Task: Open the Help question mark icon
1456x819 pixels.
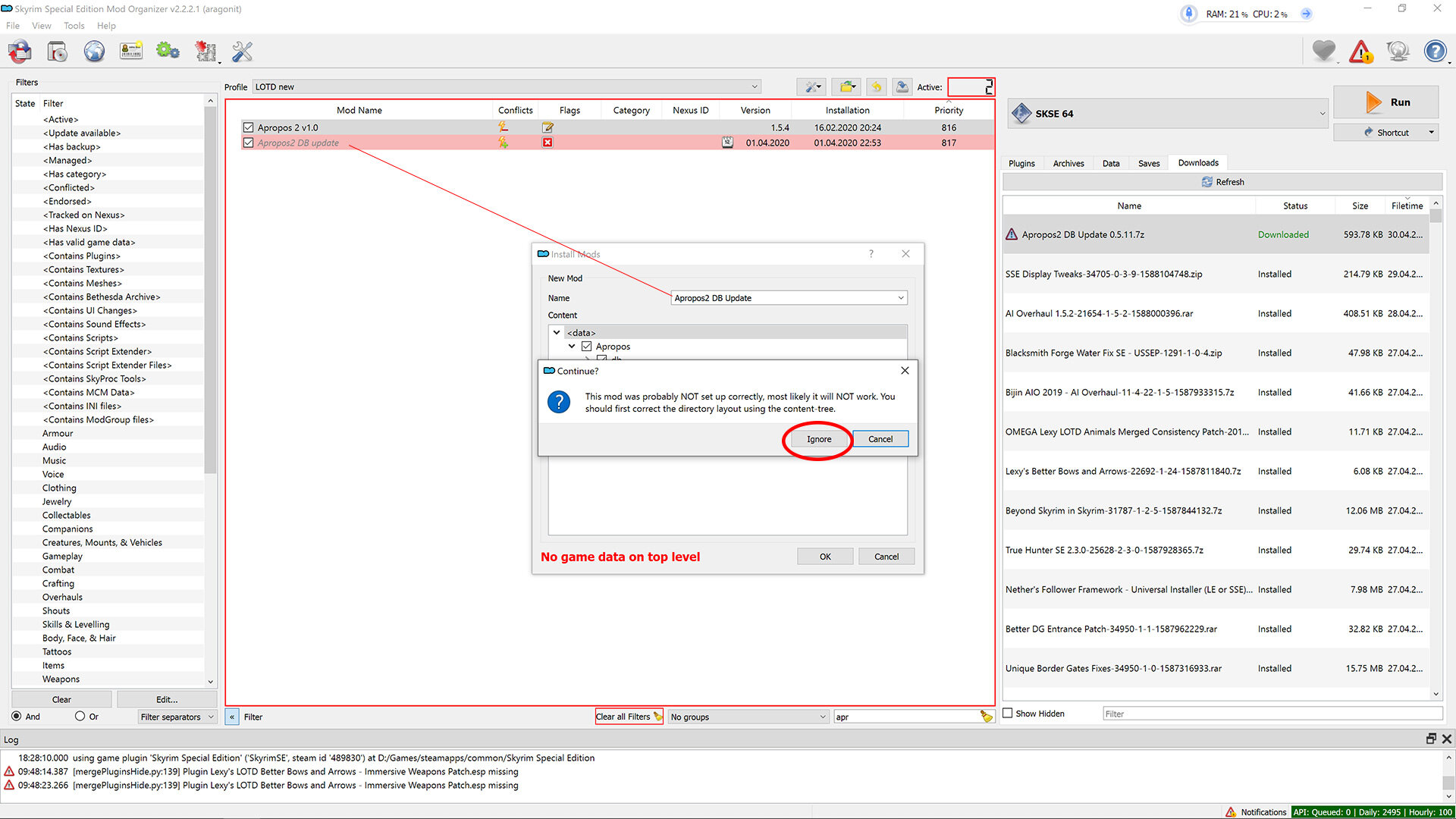Action: pos(1435,52)
